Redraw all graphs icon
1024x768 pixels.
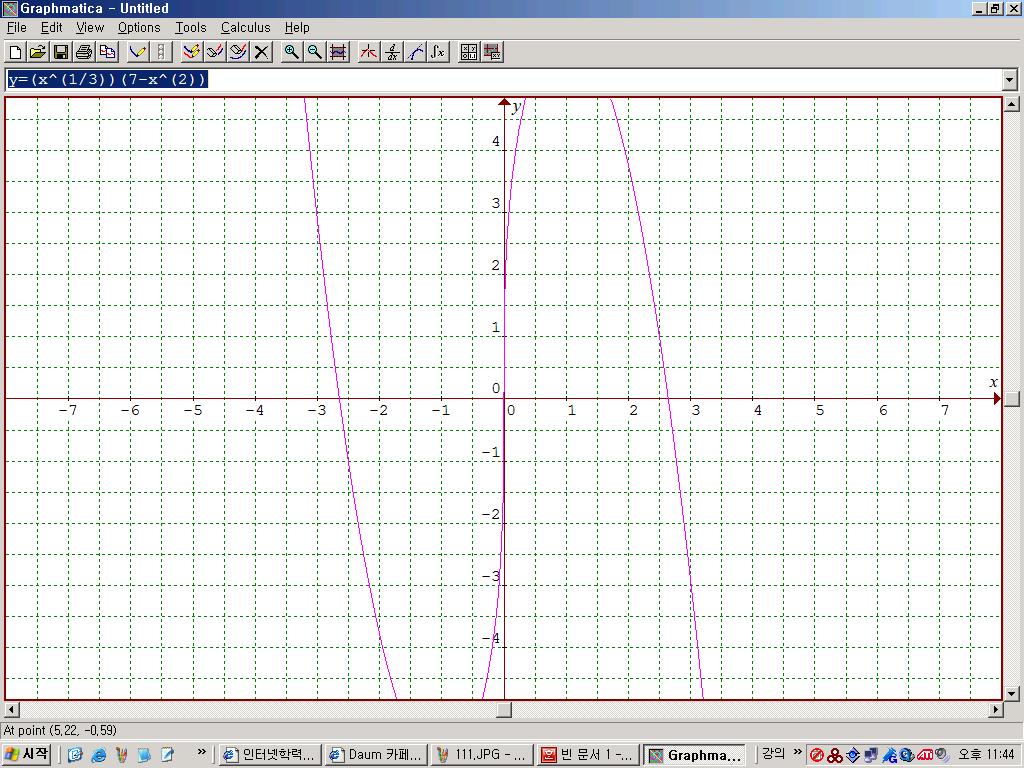pyautogui.click(x=191, y=52)
